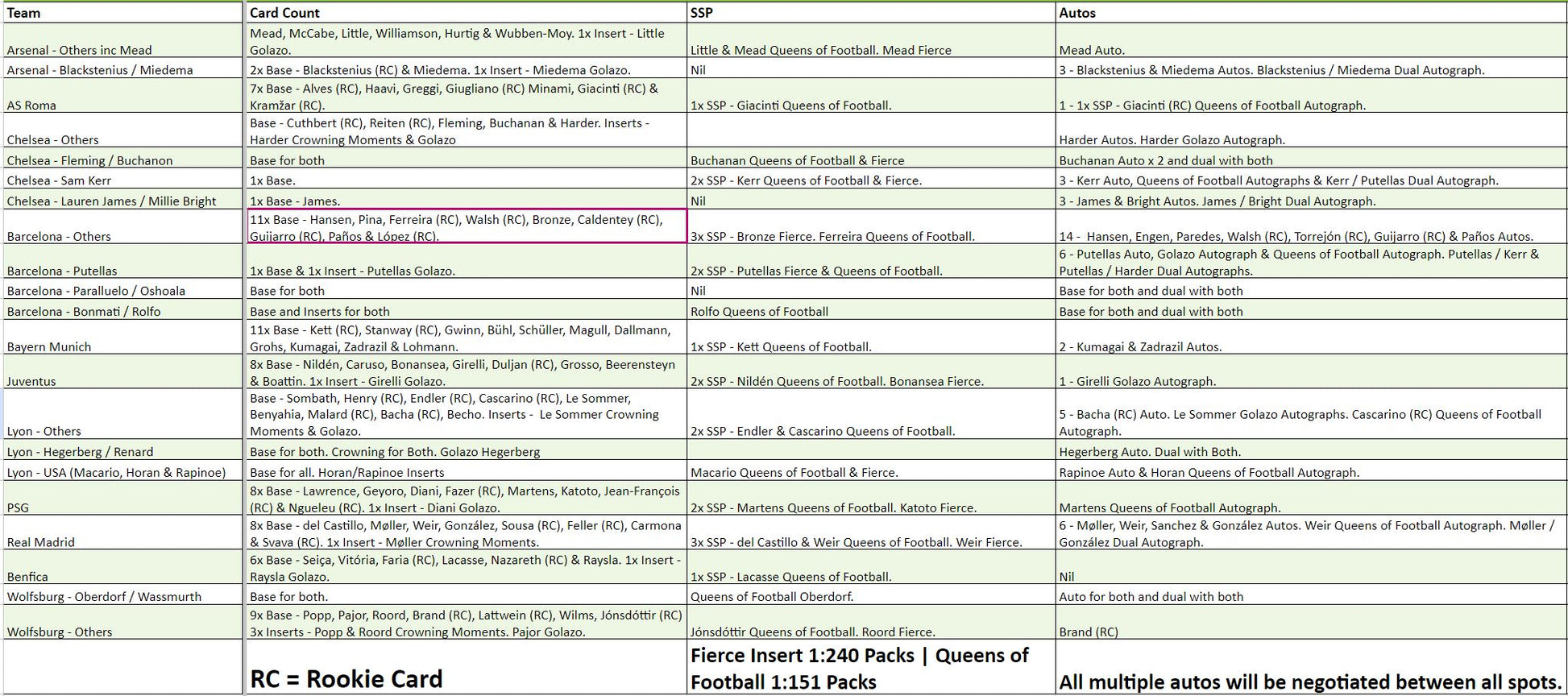This screenshot has width=1568, height=696.
Task: Click the "SSP" column header
Action: (x=870, y=13)
